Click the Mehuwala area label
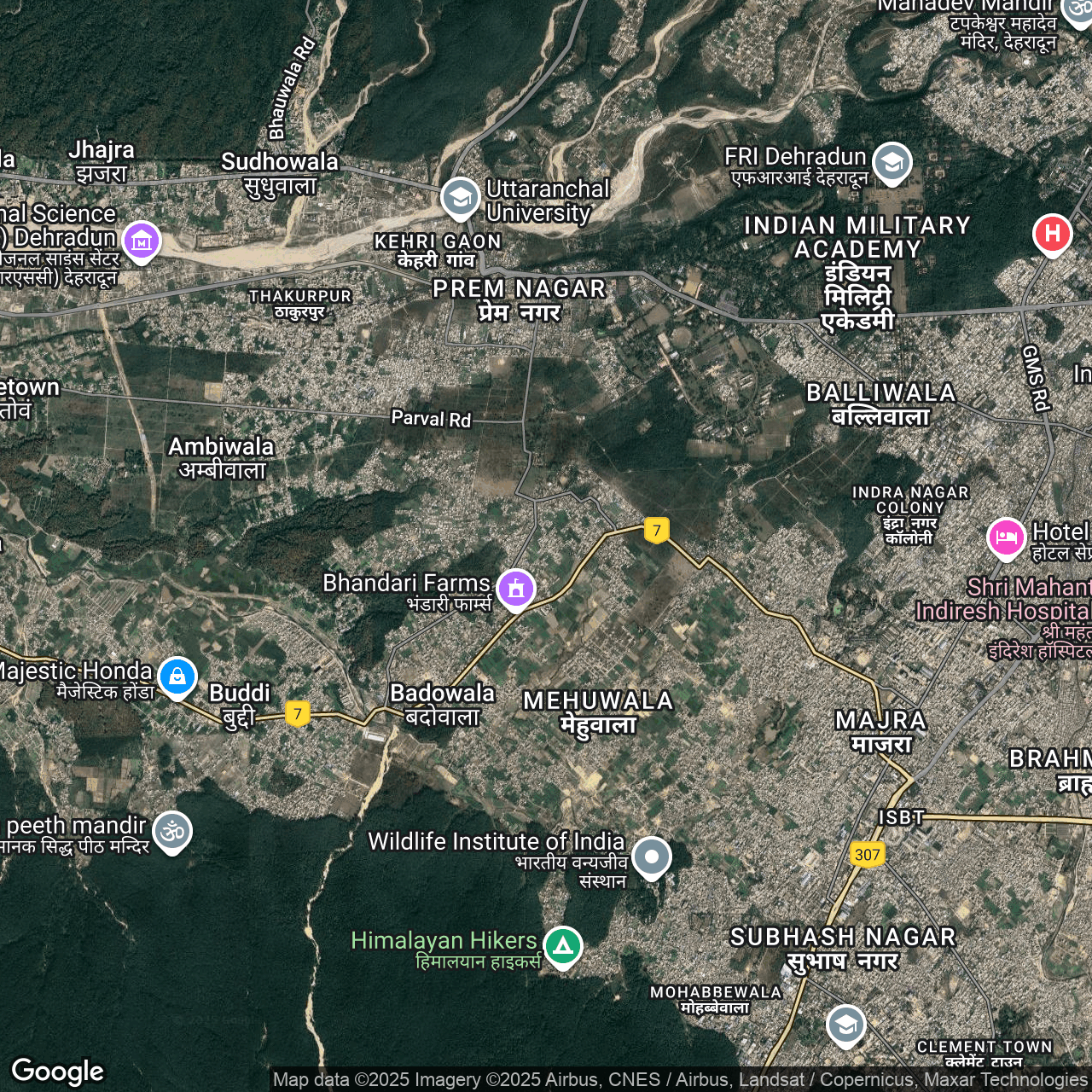The width and height of the screenshot is (1092, 1092). coord(598,701)
